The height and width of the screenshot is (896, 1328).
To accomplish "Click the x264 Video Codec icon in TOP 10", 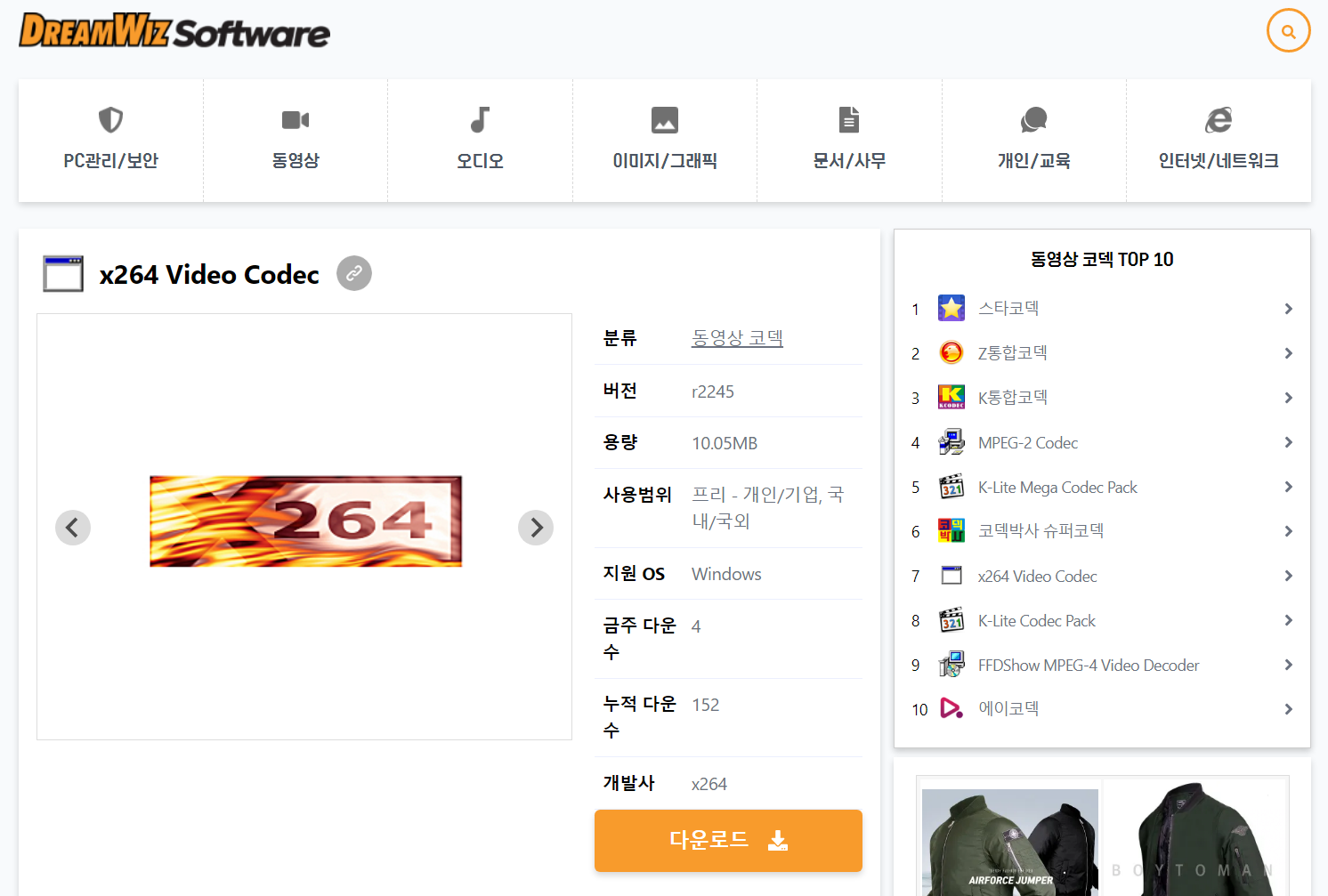I will tap(951, 576).
